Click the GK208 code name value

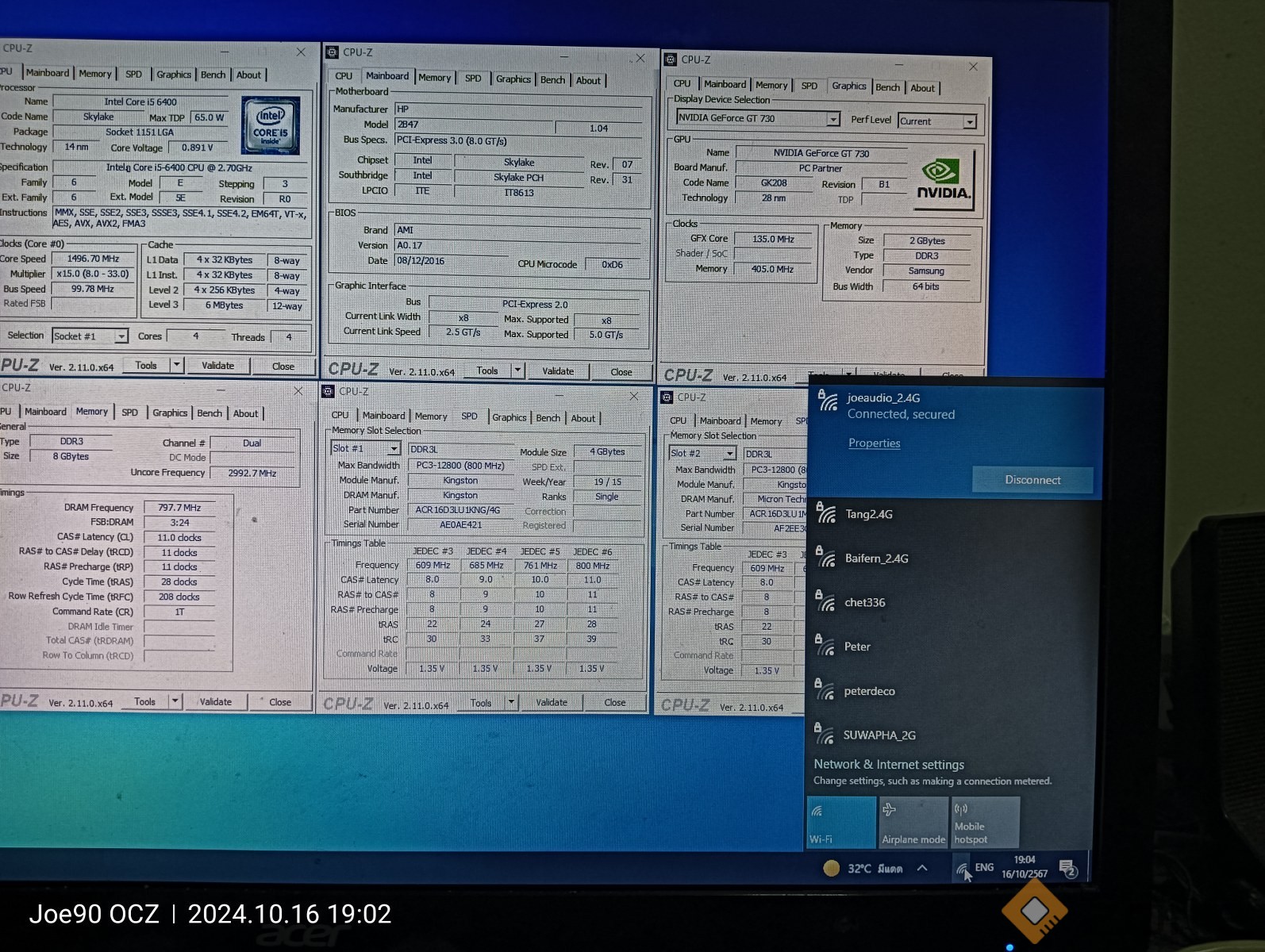click(x=774, y=183)
